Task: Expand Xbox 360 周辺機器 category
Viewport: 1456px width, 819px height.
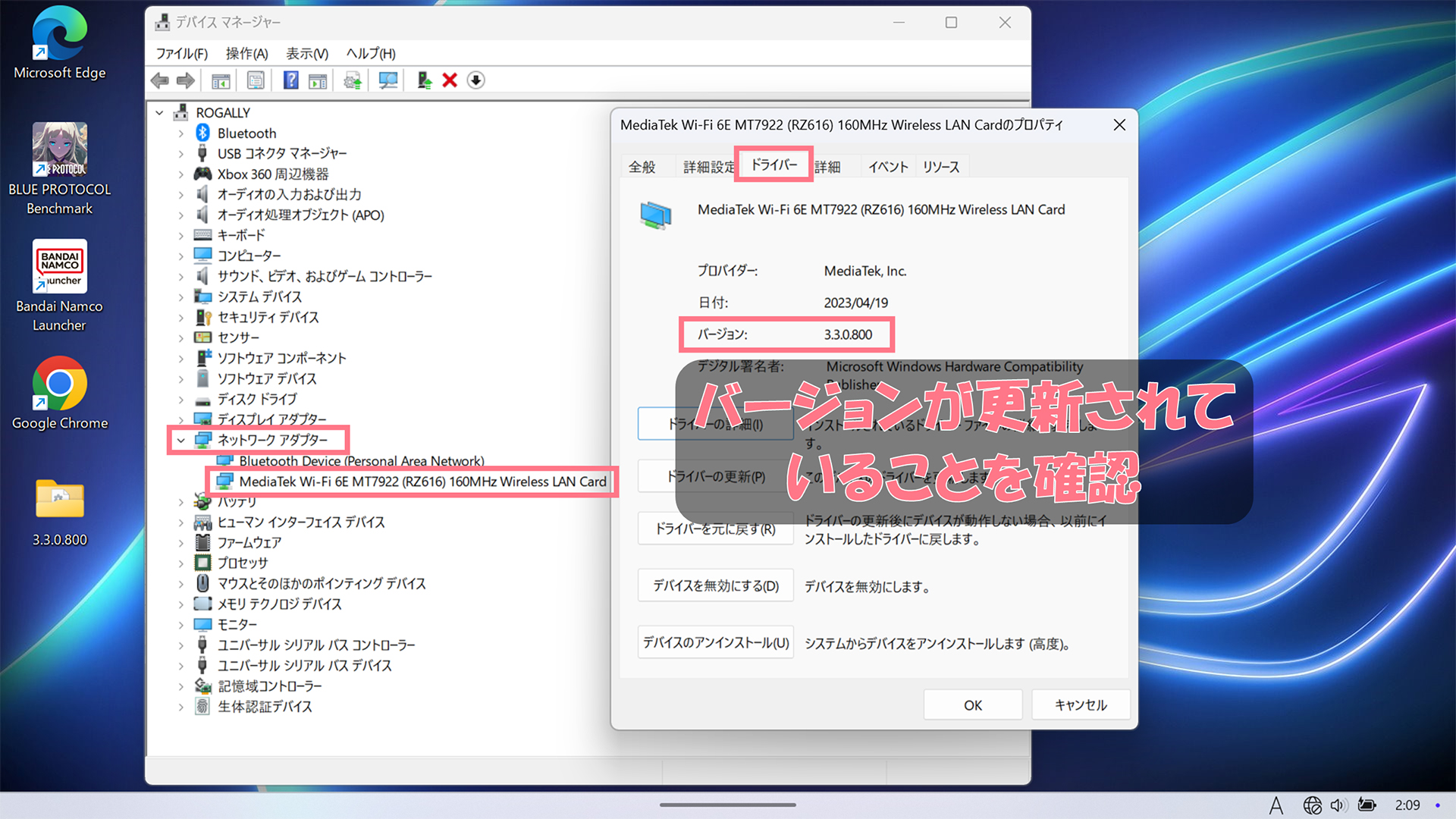Action: click(x=180, y=174)
